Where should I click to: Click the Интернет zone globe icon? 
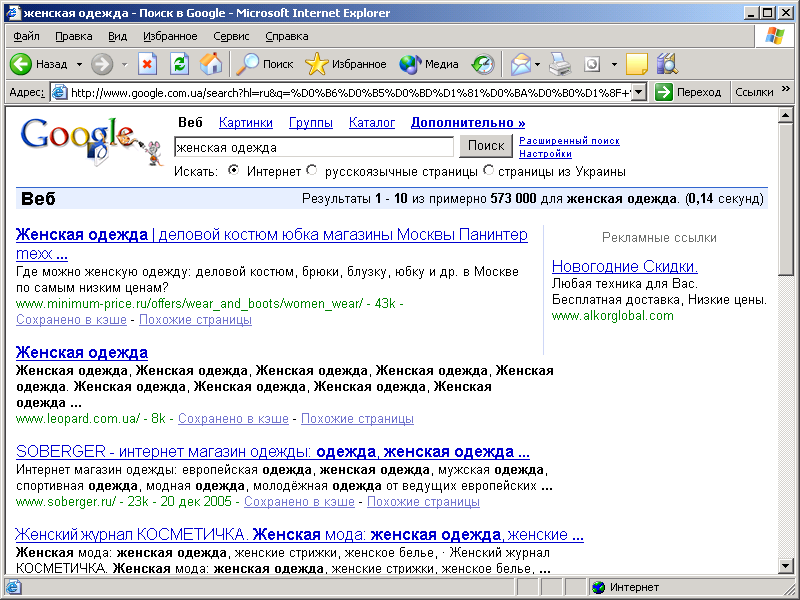(598, 587)
